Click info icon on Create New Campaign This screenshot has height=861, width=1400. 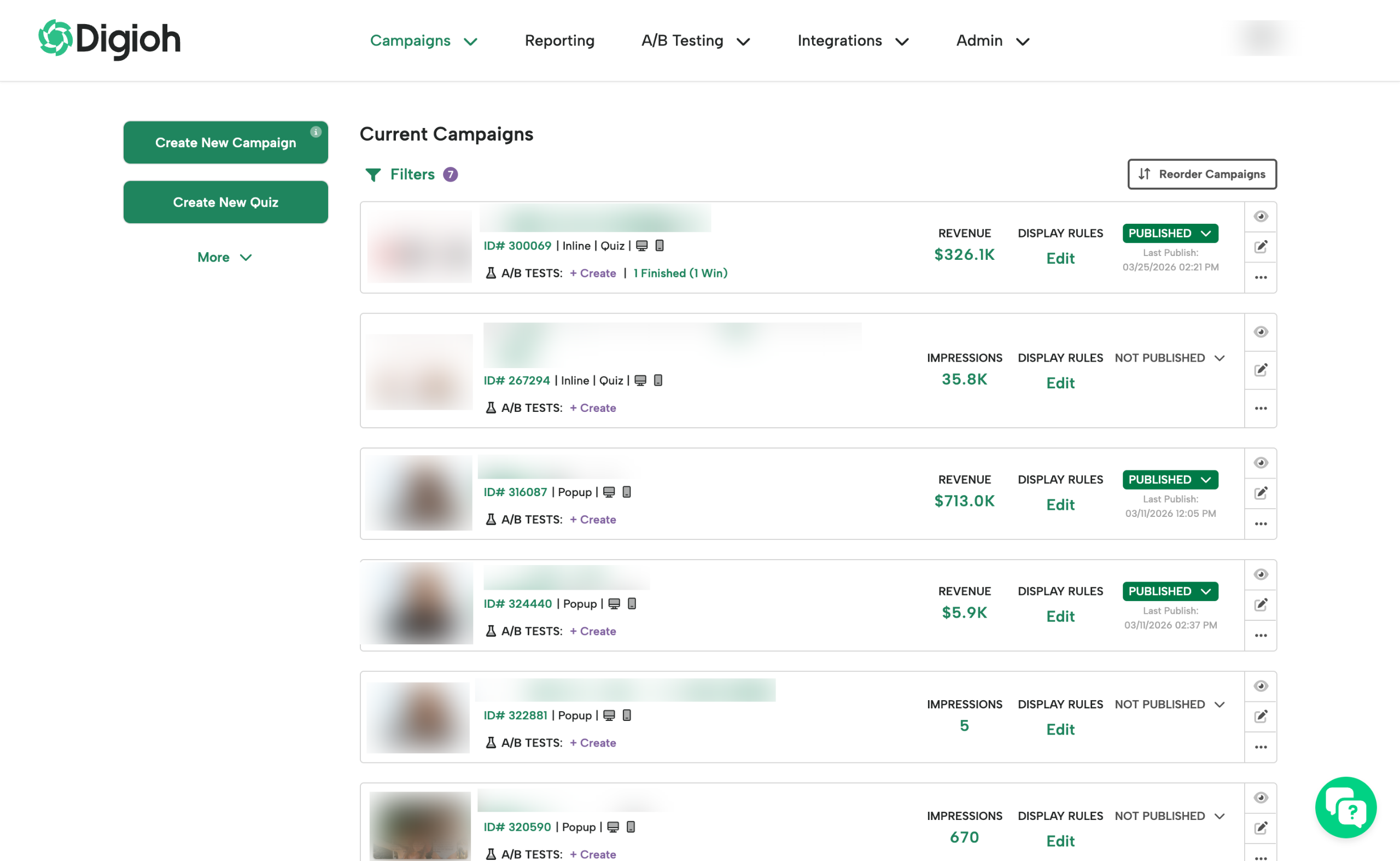[x=316, y=132]
